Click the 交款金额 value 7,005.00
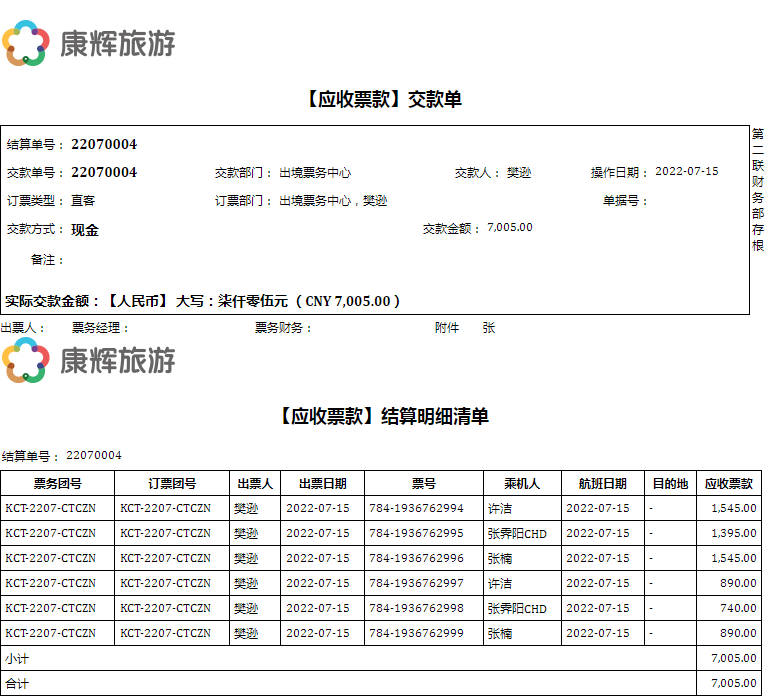This screenshot has width=772, height=698. 509,228
